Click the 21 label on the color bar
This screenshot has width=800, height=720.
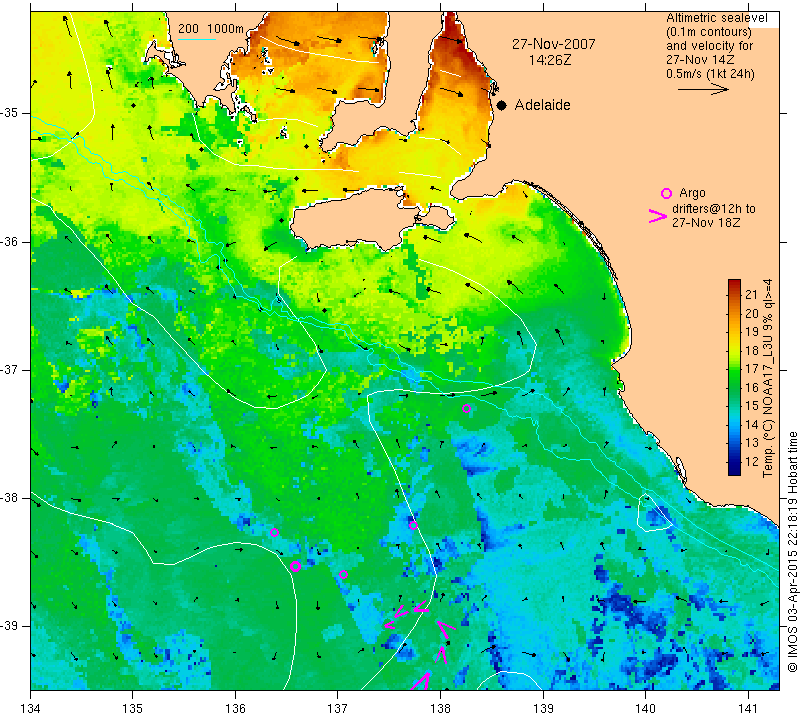(x=752, y=294)
